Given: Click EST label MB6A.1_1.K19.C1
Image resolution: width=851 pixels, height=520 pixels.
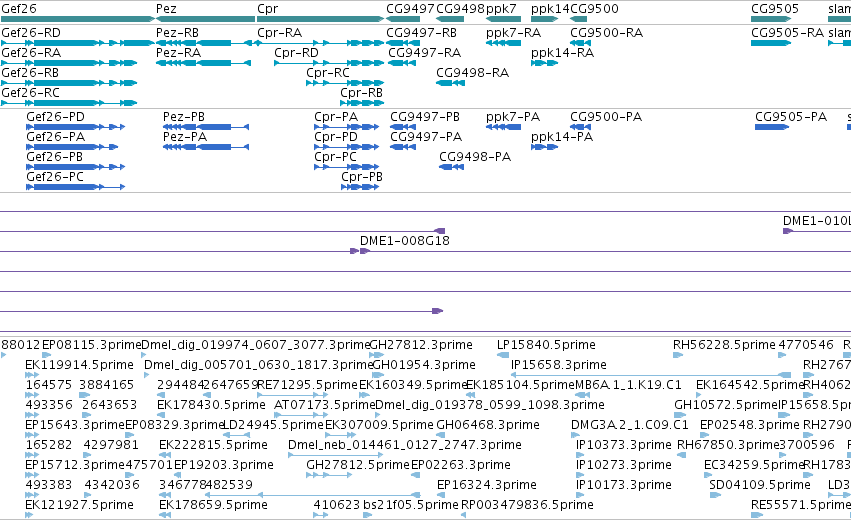Looking at the screenshot, I should (x=628, y=385).
